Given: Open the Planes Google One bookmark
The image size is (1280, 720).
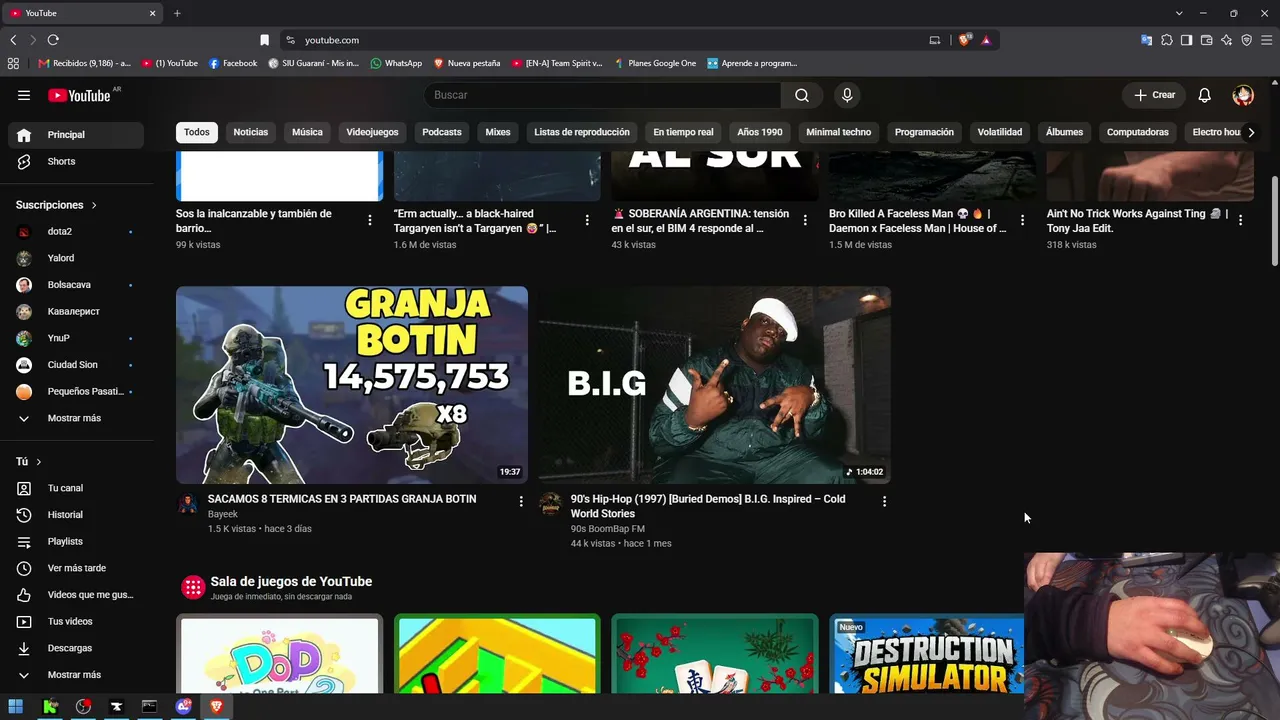Looking at the screenshot, I should pos(655,63).
